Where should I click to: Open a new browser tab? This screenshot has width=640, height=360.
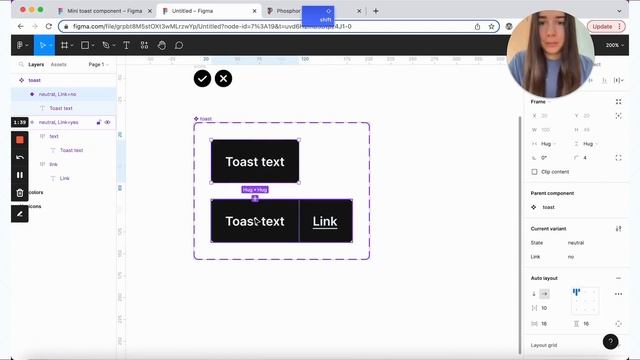(x=376, y=11)
